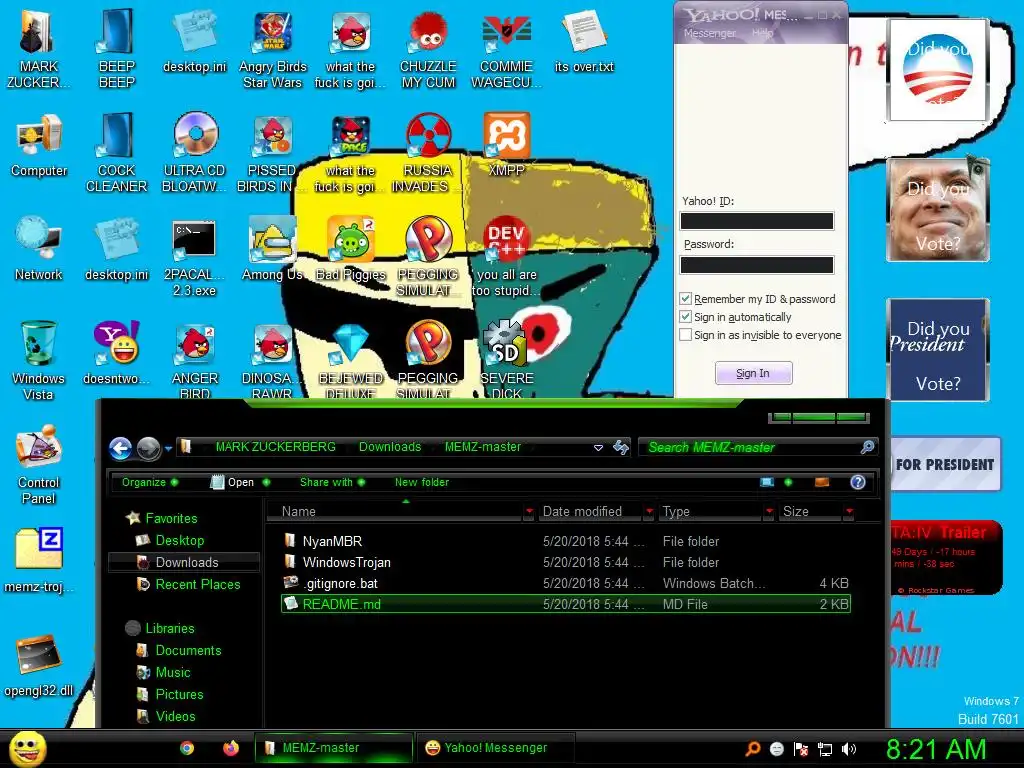Image resolution: width=1024 pixels, height=768 pixels.
Task: Open the Angry Birds Star Wars desktop shortcut
Action: point(272,50)
